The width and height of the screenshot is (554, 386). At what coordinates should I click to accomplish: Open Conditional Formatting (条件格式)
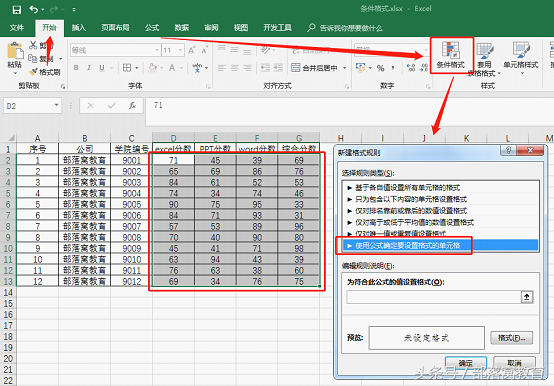click(451, 55)
